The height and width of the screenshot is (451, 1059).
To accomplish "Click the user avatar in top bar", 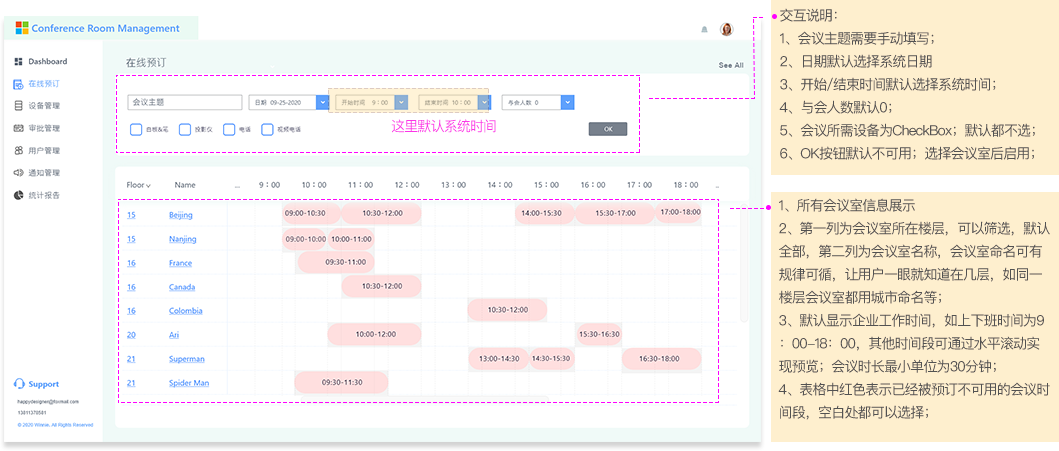I will (726, 29).
